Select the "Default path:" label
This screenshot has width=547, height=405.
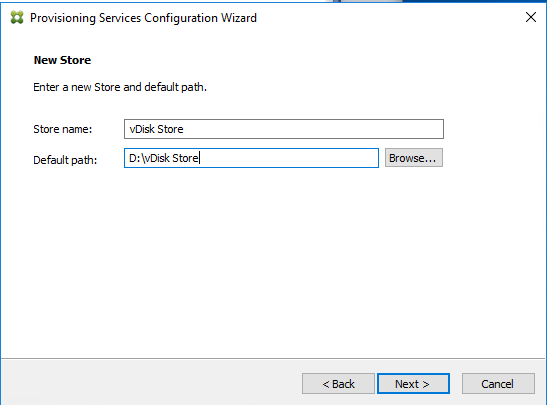[x=65, y=160]
